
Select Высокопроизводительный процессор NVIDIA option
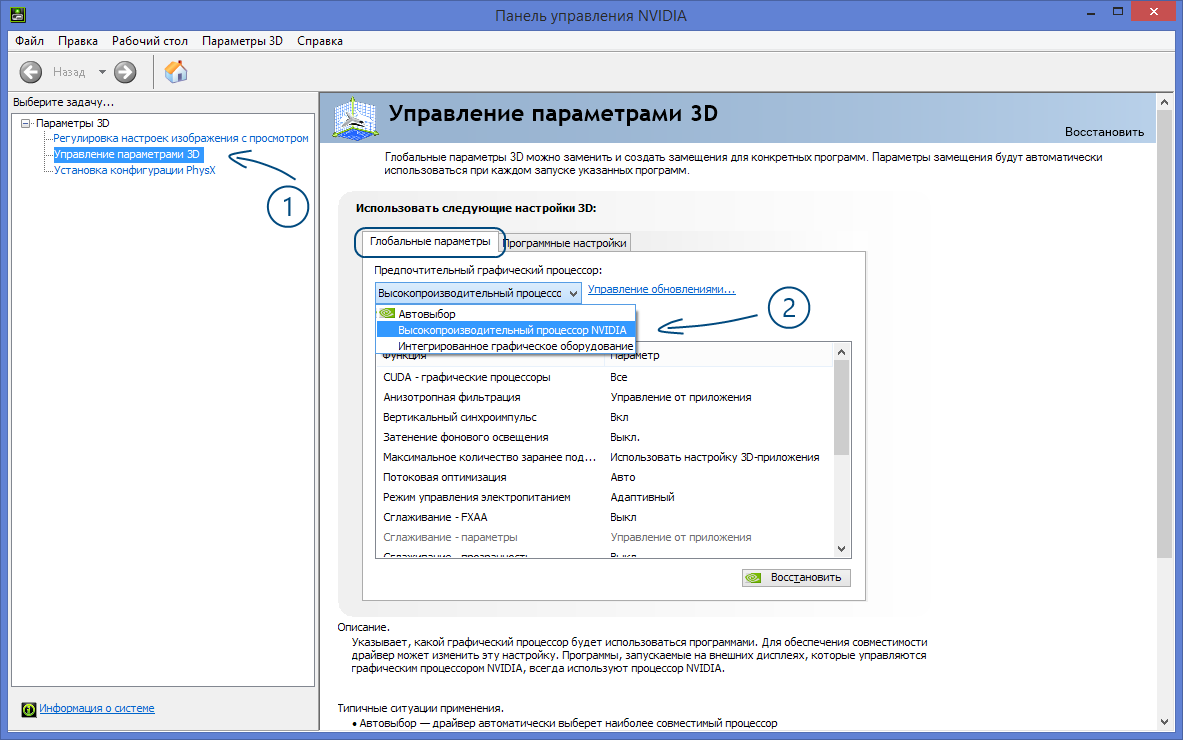click(x=505, y=330)
